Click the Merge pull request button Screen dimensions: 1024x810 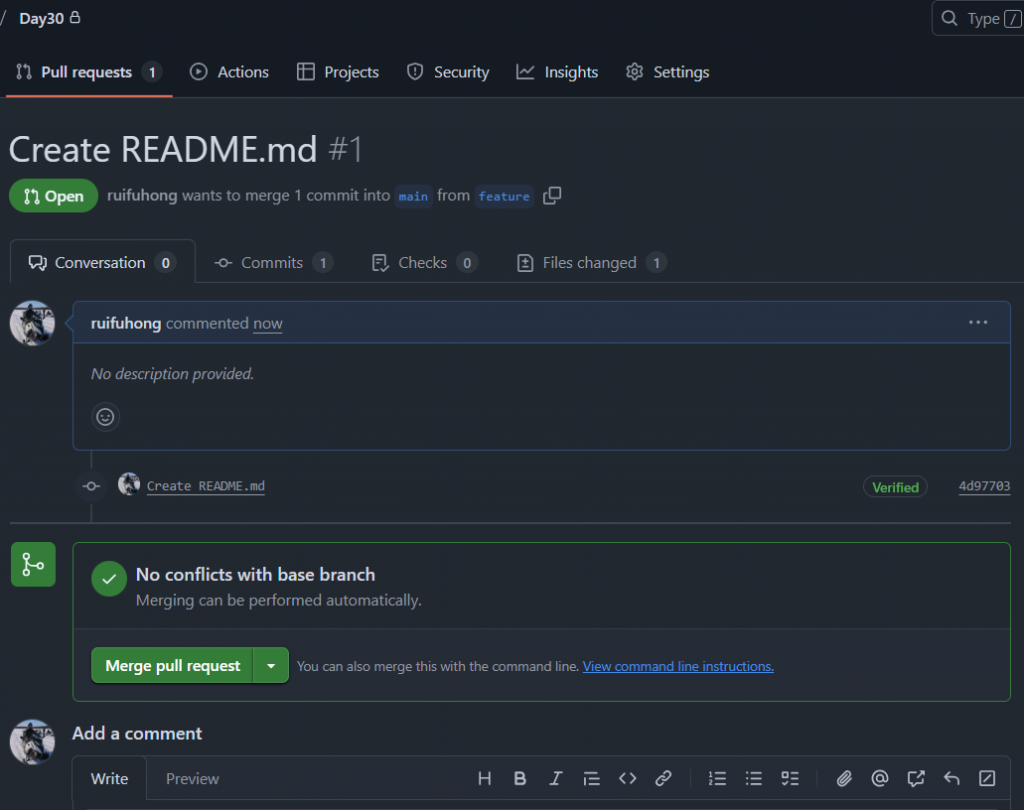click(x=172, y=666)
